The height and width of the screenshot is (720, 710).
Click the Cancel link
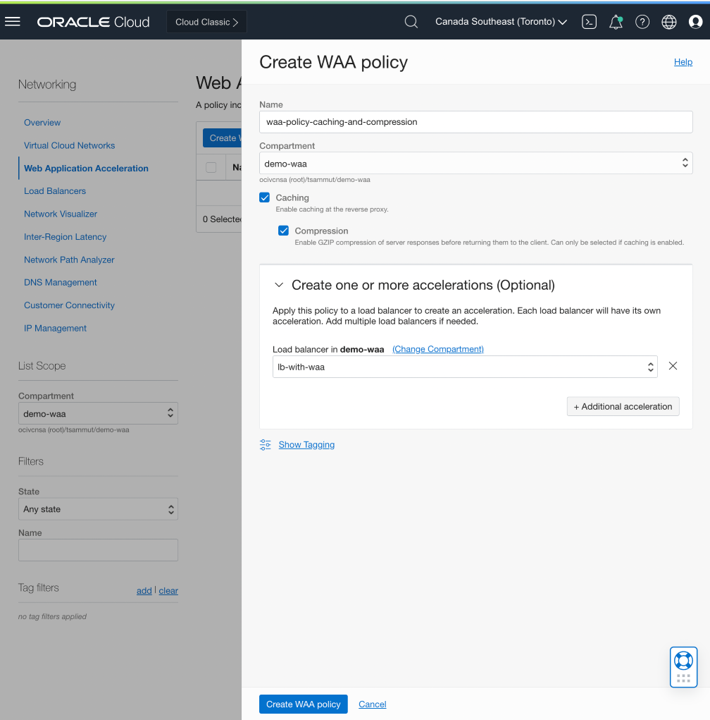coord(372,704)
